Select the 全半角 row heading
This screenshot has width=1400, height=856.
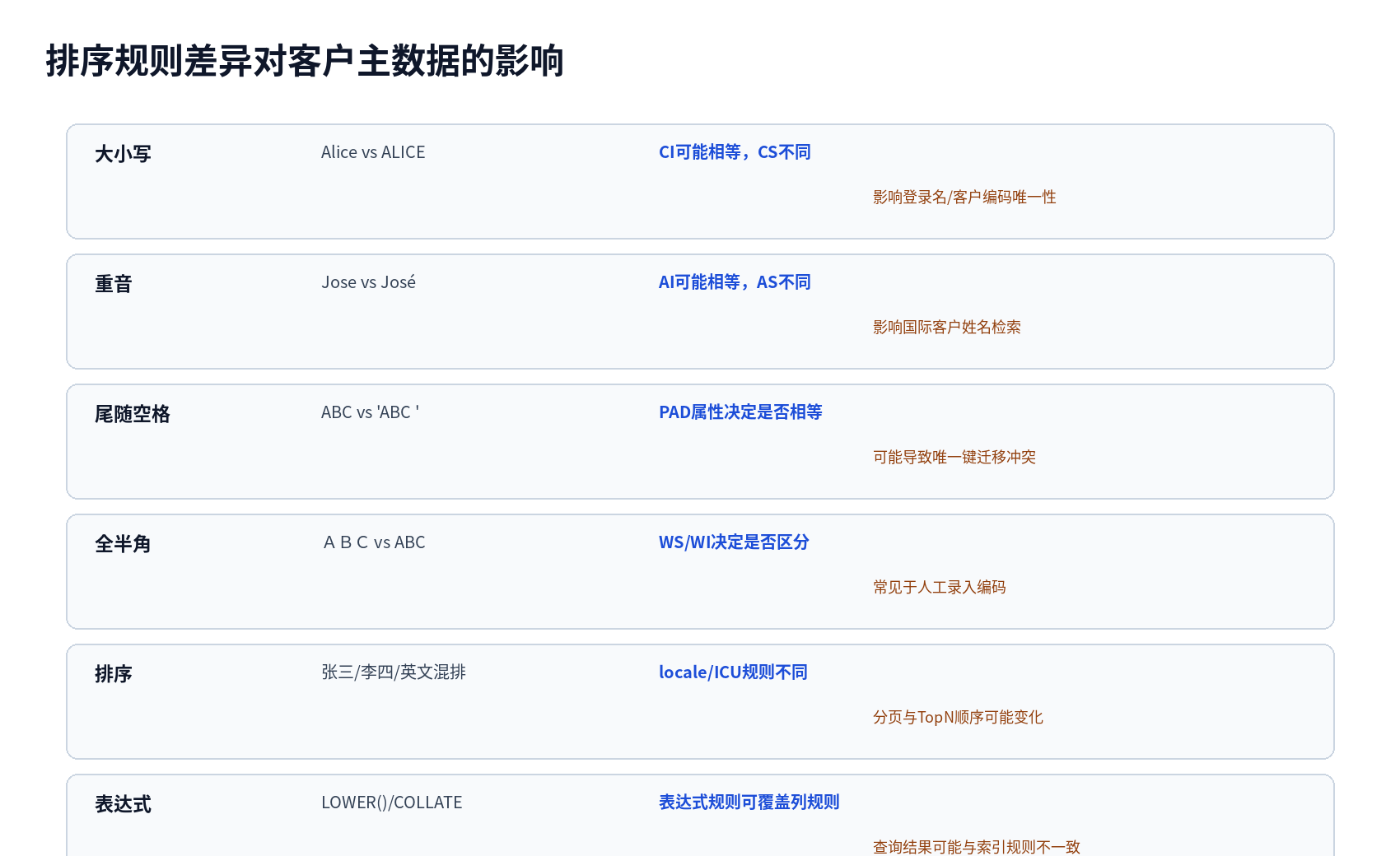123,544
